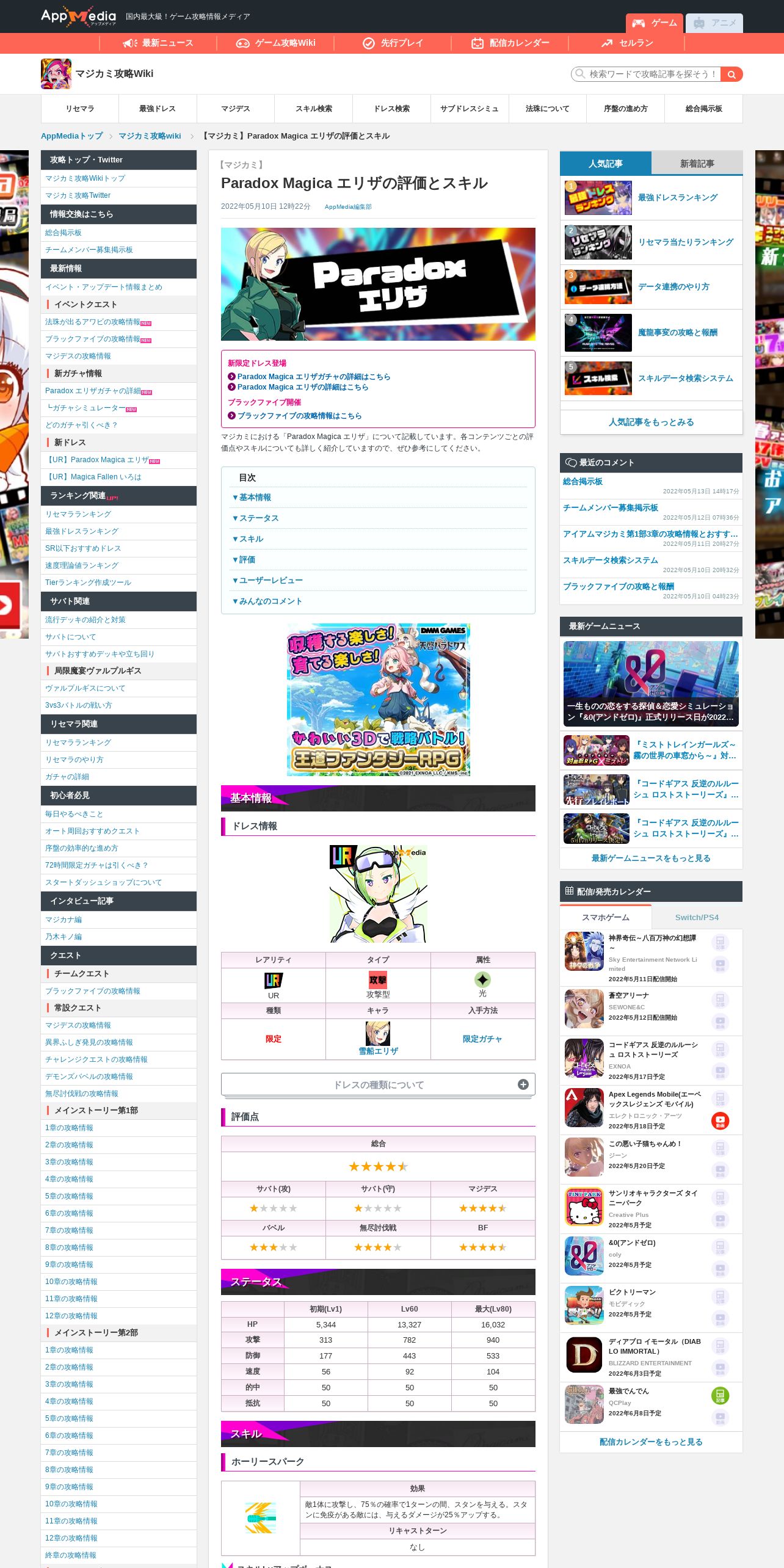This screenshot has height=1568, width=784.
Task: Click the Paradox エリザ header banner image
Action: point(378,284)
